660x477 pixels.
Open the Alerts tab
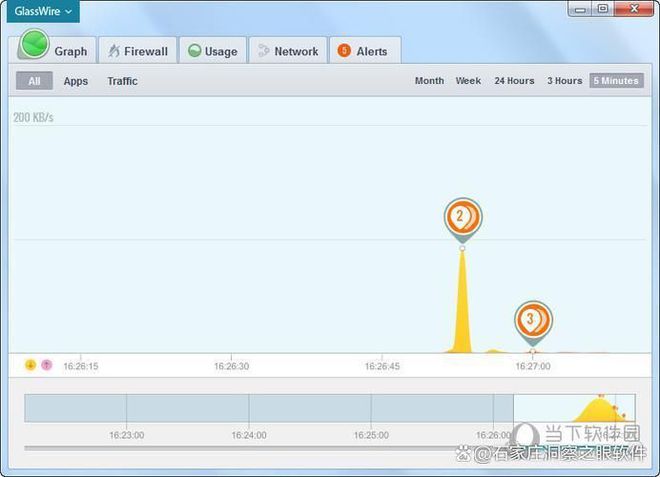tap(365, 51)
